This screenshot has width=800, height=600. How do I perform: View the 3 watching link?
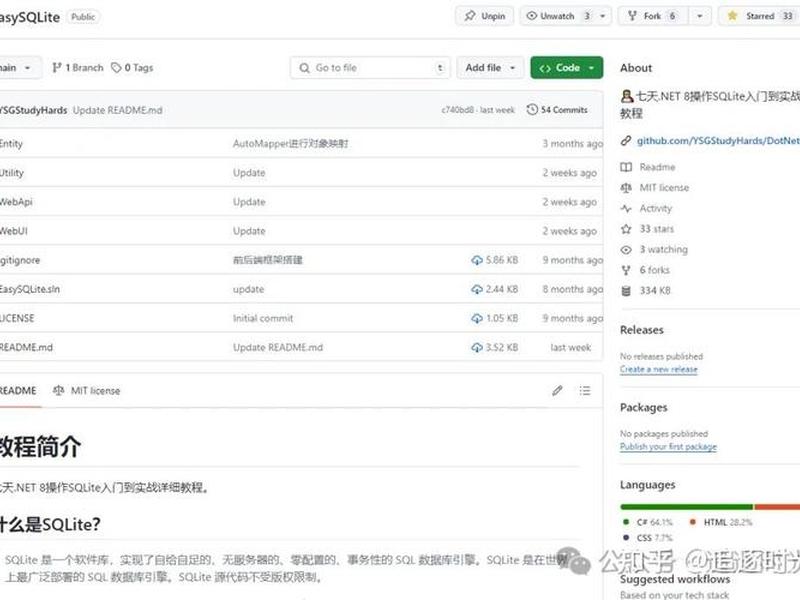[x=664, y=249]
